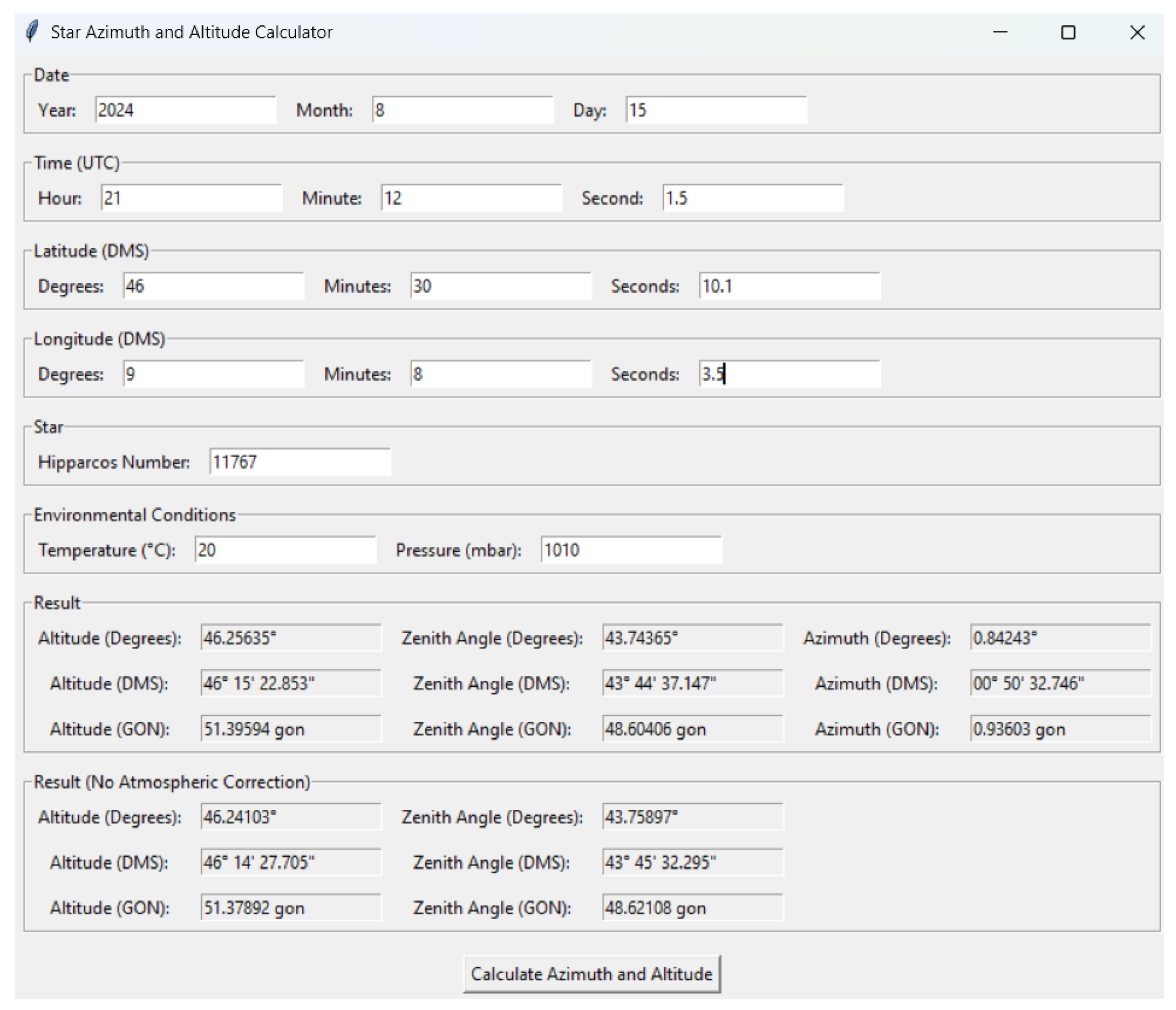1176x1010 pixels.
Task: Click the Longitude Degrees field
Action: (x=213, y=373)
